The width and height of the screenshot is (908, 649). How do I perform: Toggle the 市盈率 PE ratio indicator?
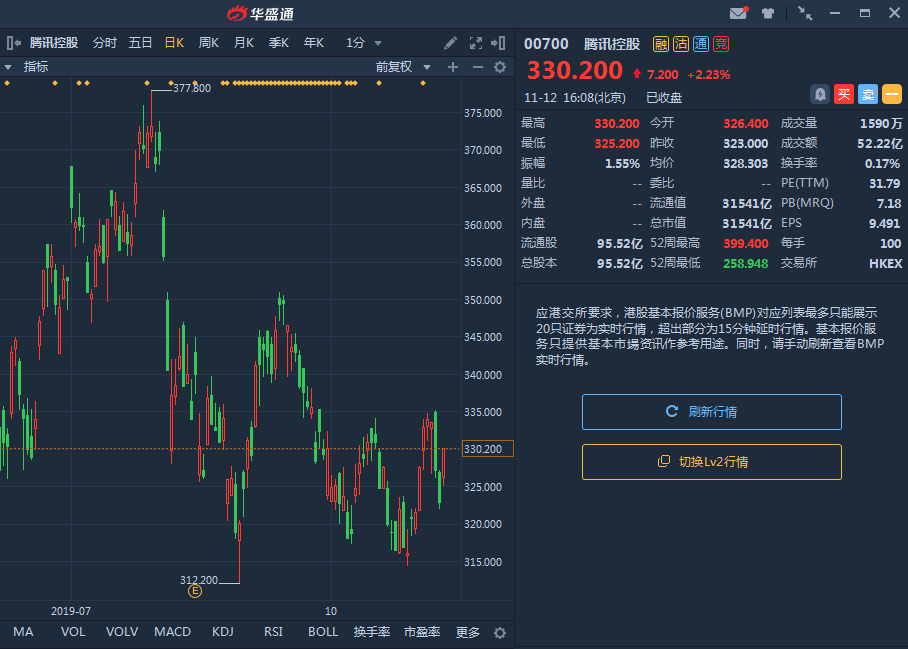pyautogui.click(x=422, y=632)
